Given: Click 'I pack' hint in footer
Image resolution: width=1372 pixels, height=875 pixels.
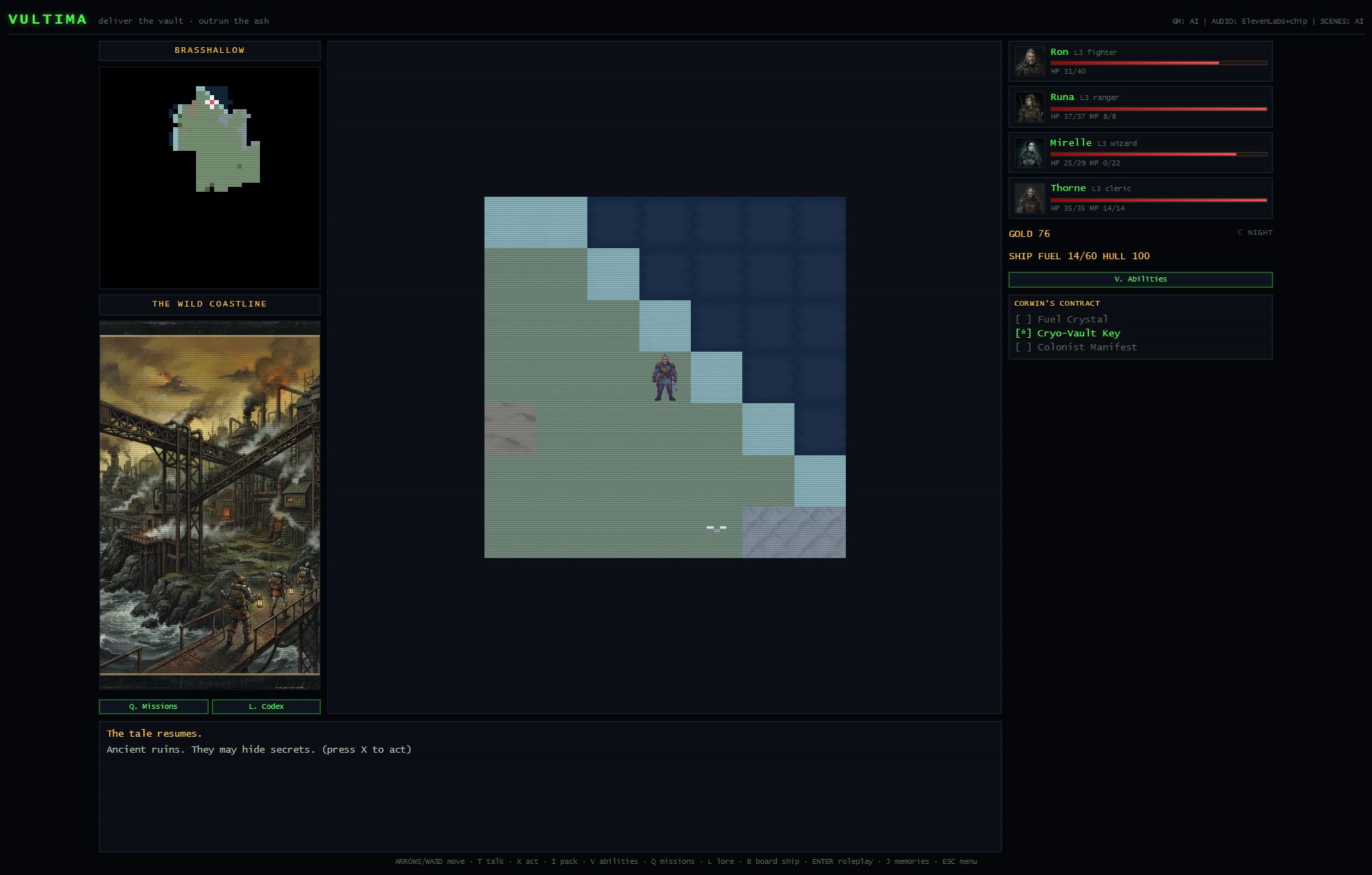Looking at the screenshot, I should [564, 862].
